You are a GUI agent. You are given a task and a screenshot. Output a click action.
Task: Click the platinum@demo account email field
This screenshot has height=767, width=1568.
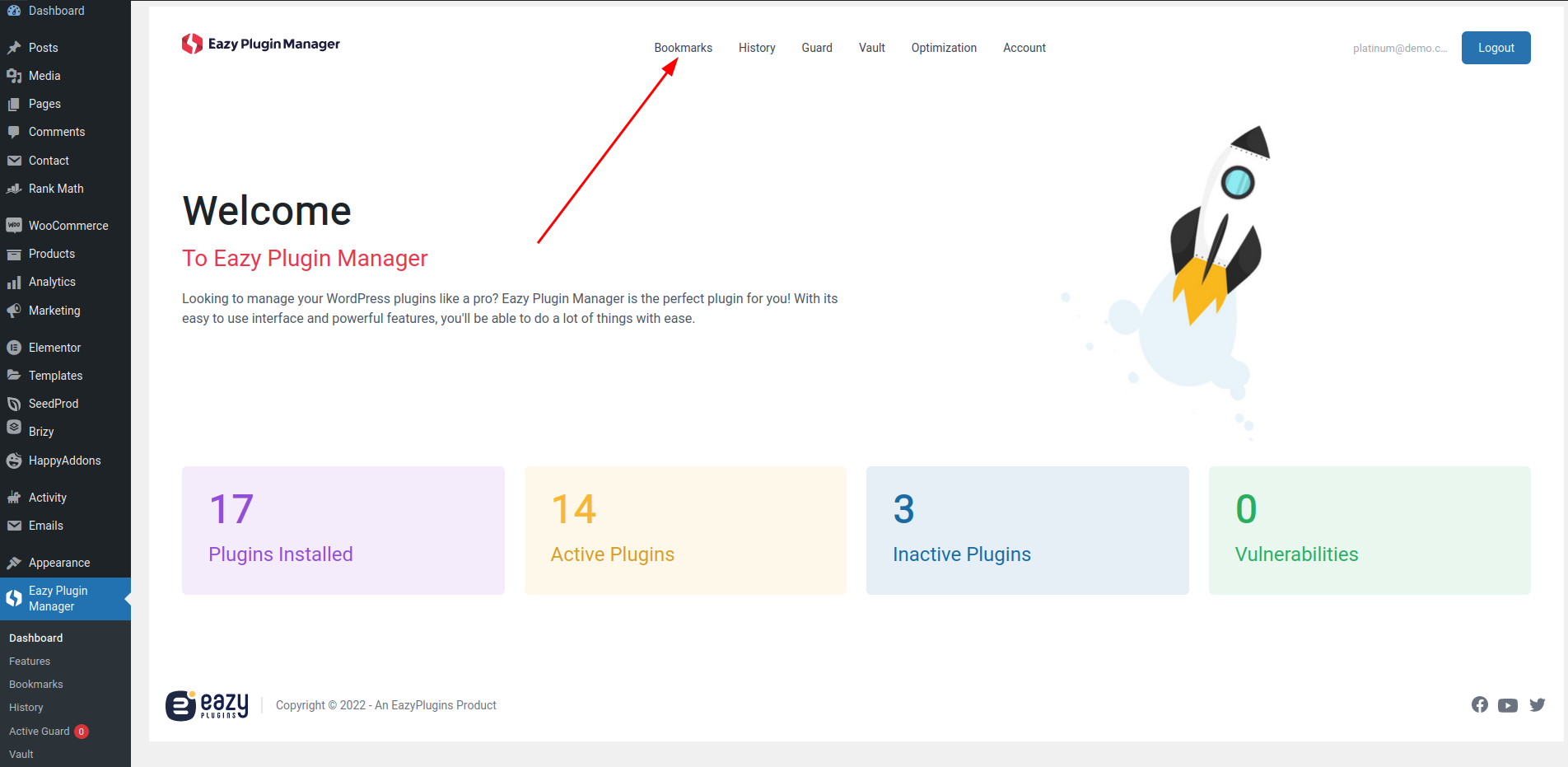[x=1398, y=48]
